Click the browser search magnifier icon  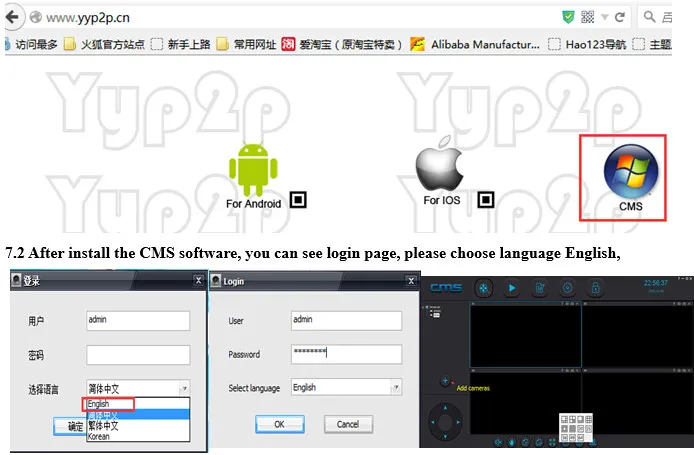[649, 17]
